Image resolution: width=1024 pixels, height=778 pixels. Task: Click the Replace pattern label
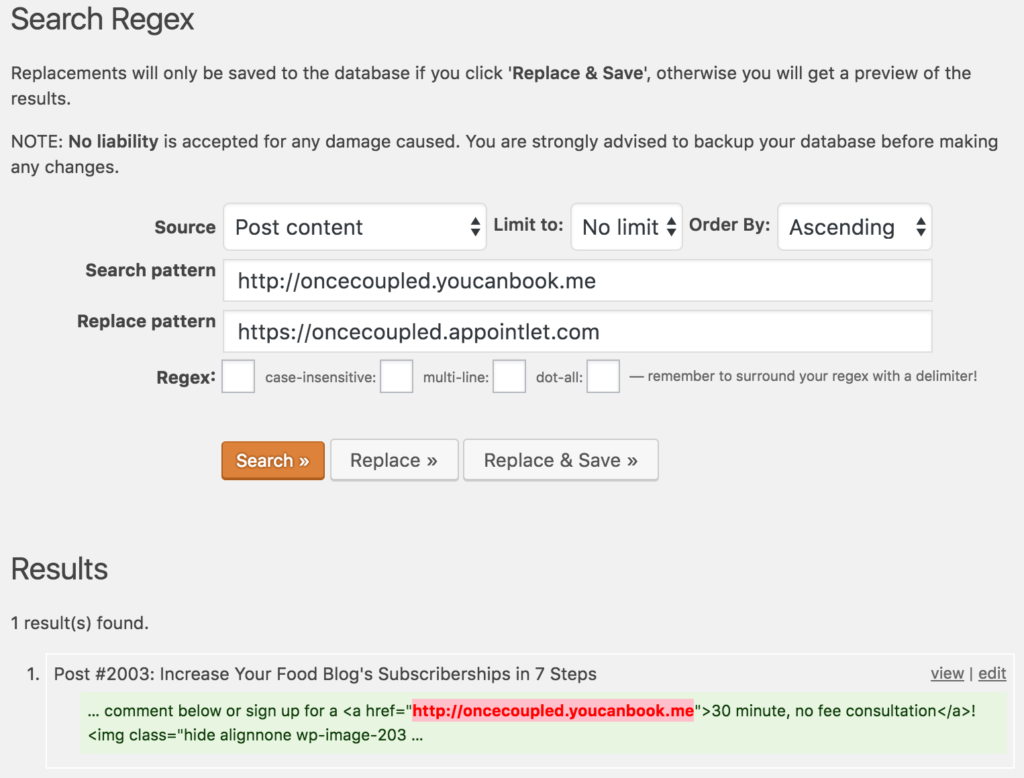[x=146, y=321]
